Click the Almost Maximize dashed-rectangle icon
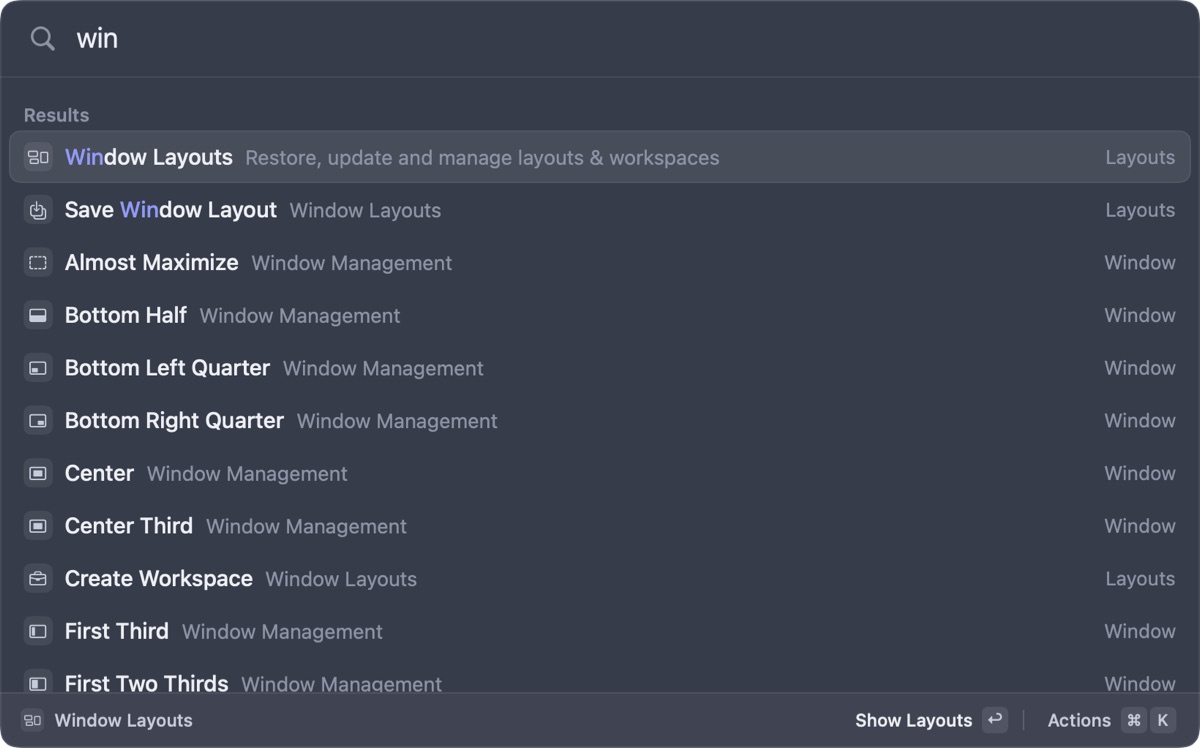 click(38, 263)
